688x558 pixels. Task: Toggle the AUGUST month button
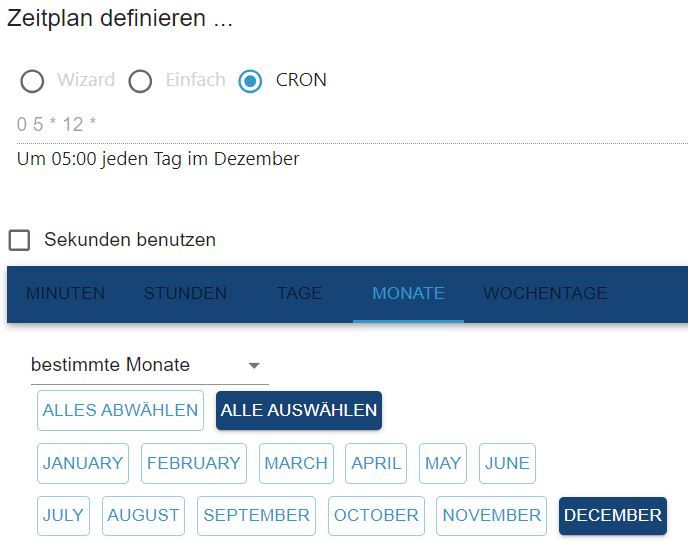(x=143, y=516)
